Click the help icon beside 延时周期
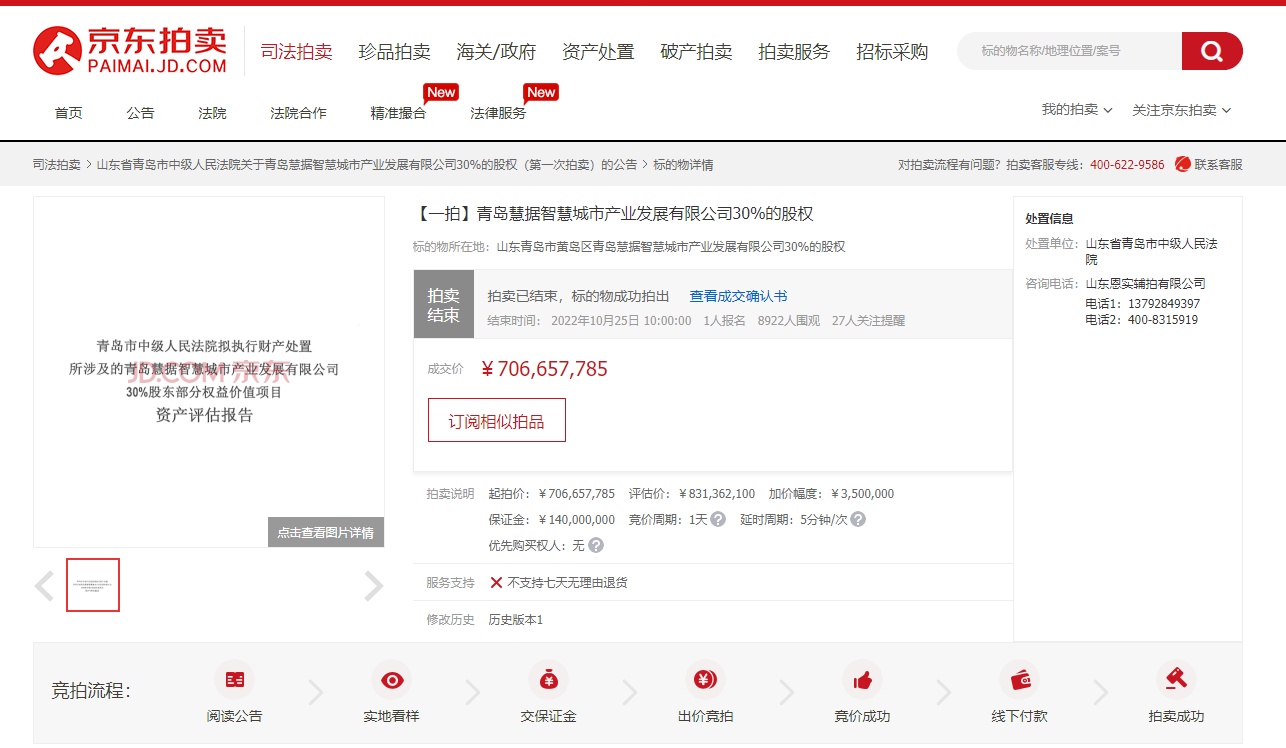This screenshot has width=1286, height=748. [858, 519]
